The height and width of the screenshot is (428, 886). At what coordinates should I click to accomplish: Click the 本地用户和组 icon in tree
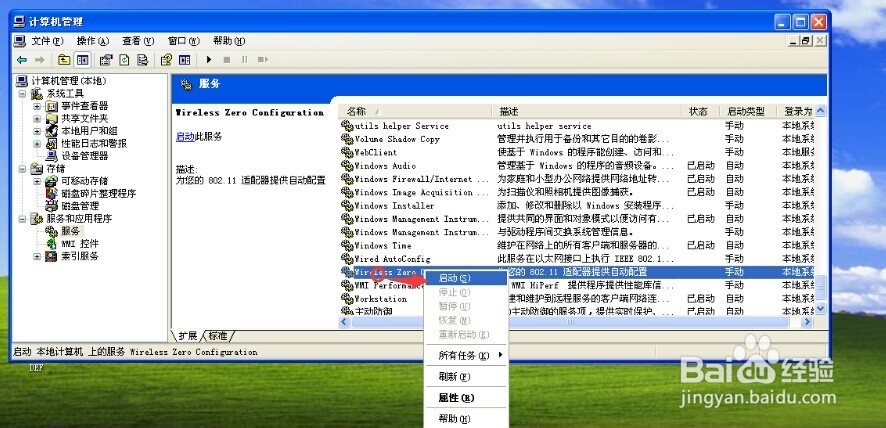[51, 131]
